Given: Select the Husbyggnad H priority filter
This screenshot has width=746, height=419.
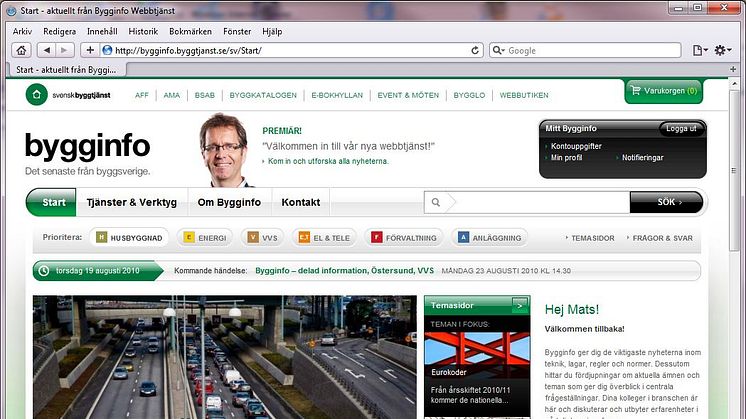Looking at the screenshot, I should [129, 237].
